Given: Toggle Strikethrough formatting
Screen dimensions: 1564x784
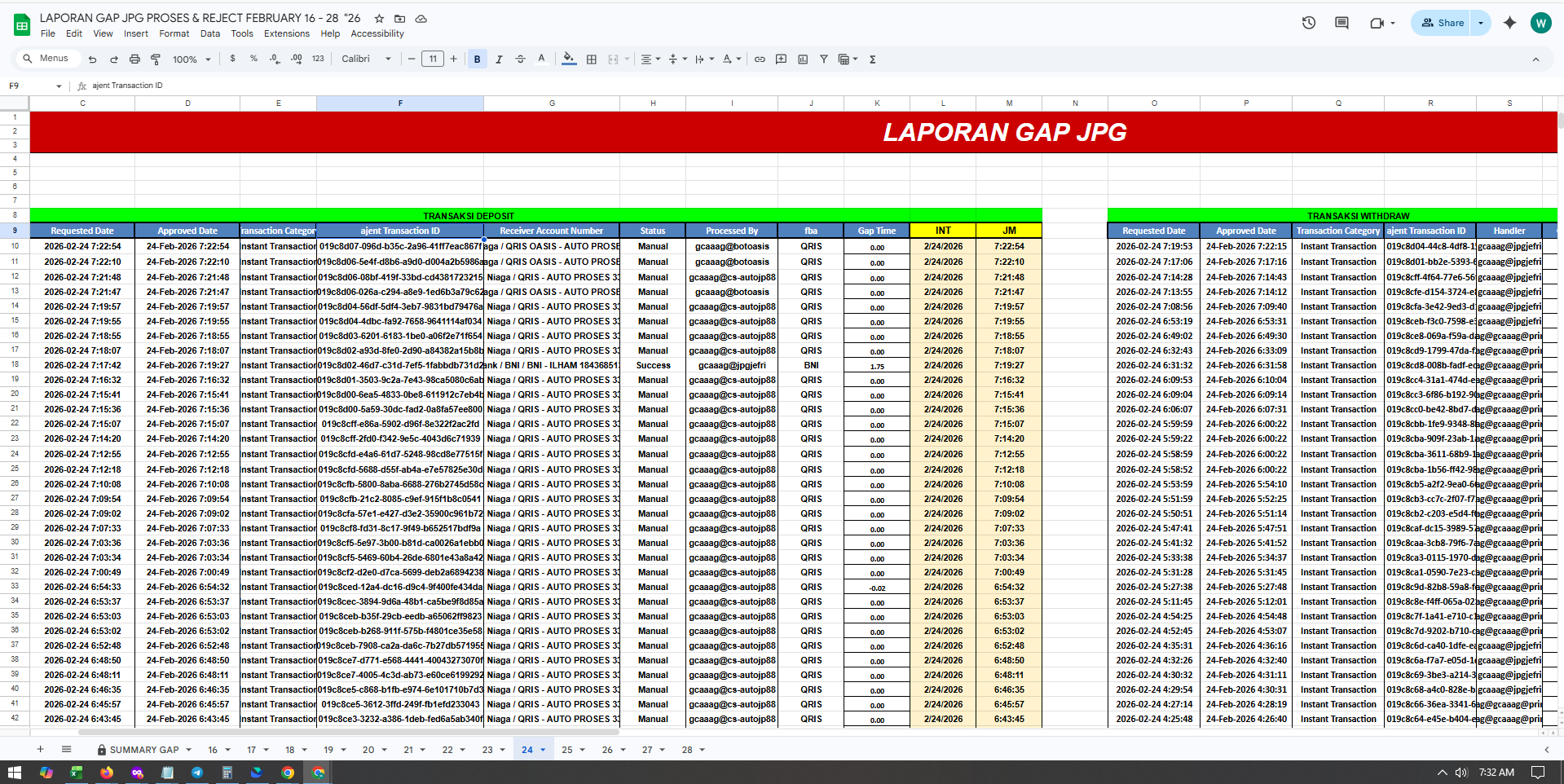Looking at the screenshot, I should [x=520, y=59].
